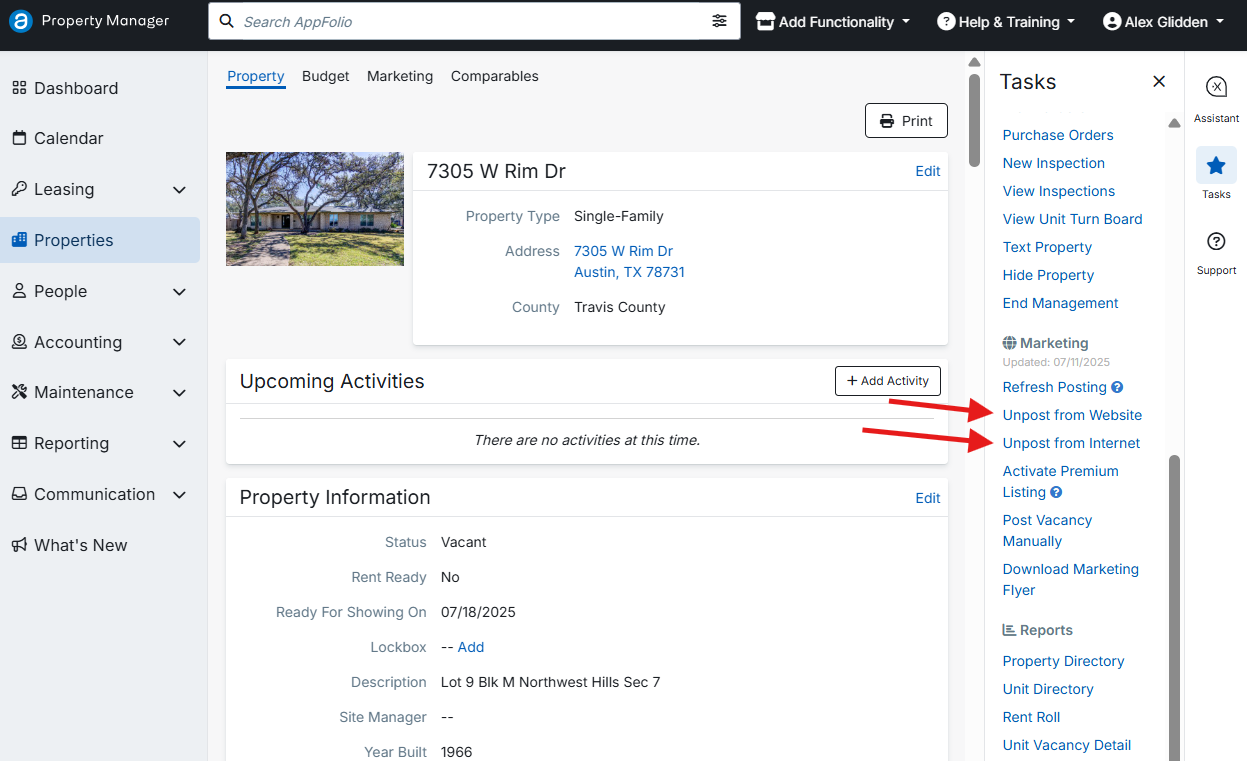Expand the People menu chevron

coord(180,292)
